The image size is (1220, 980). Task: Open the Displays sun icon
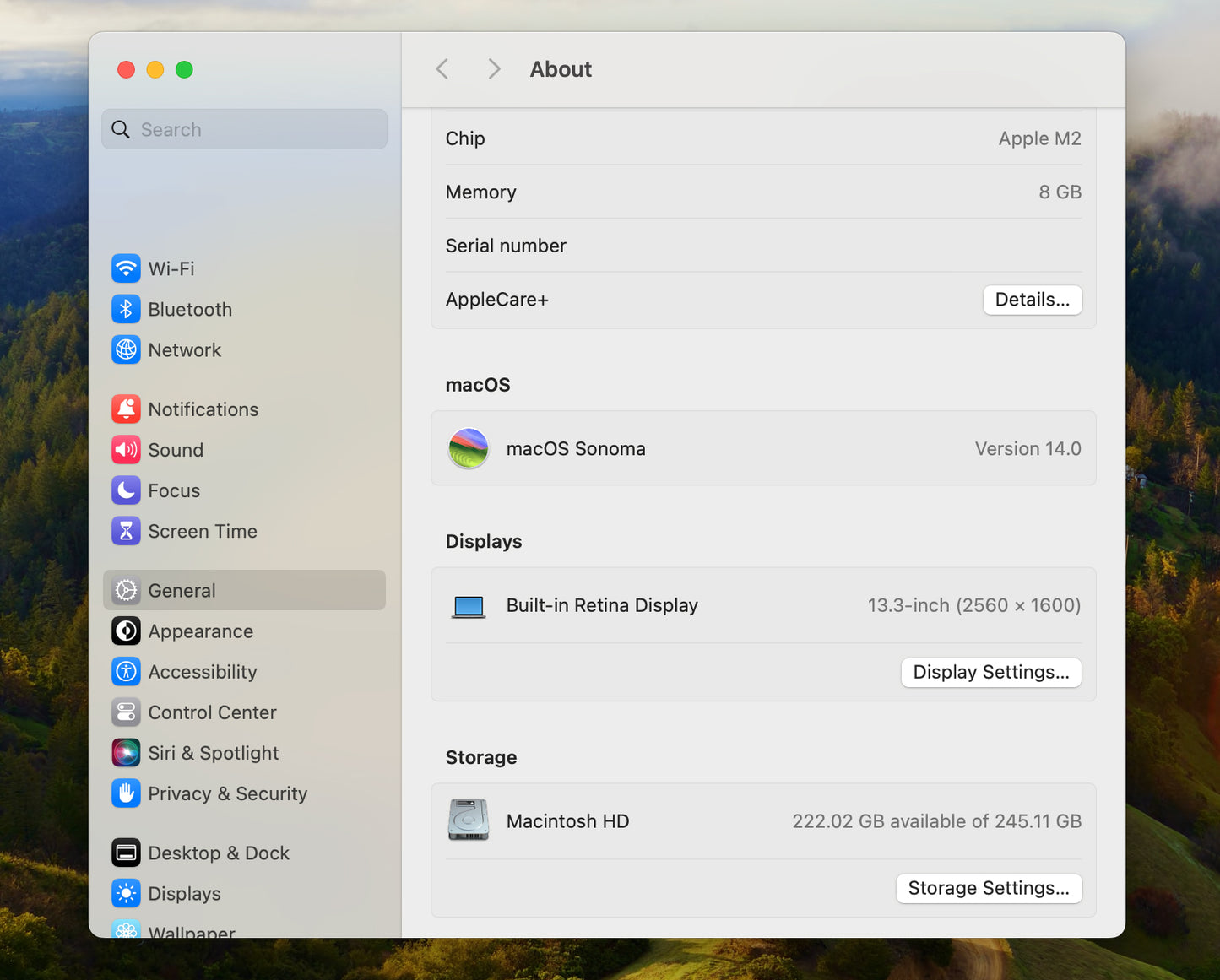tap(126, 893)
